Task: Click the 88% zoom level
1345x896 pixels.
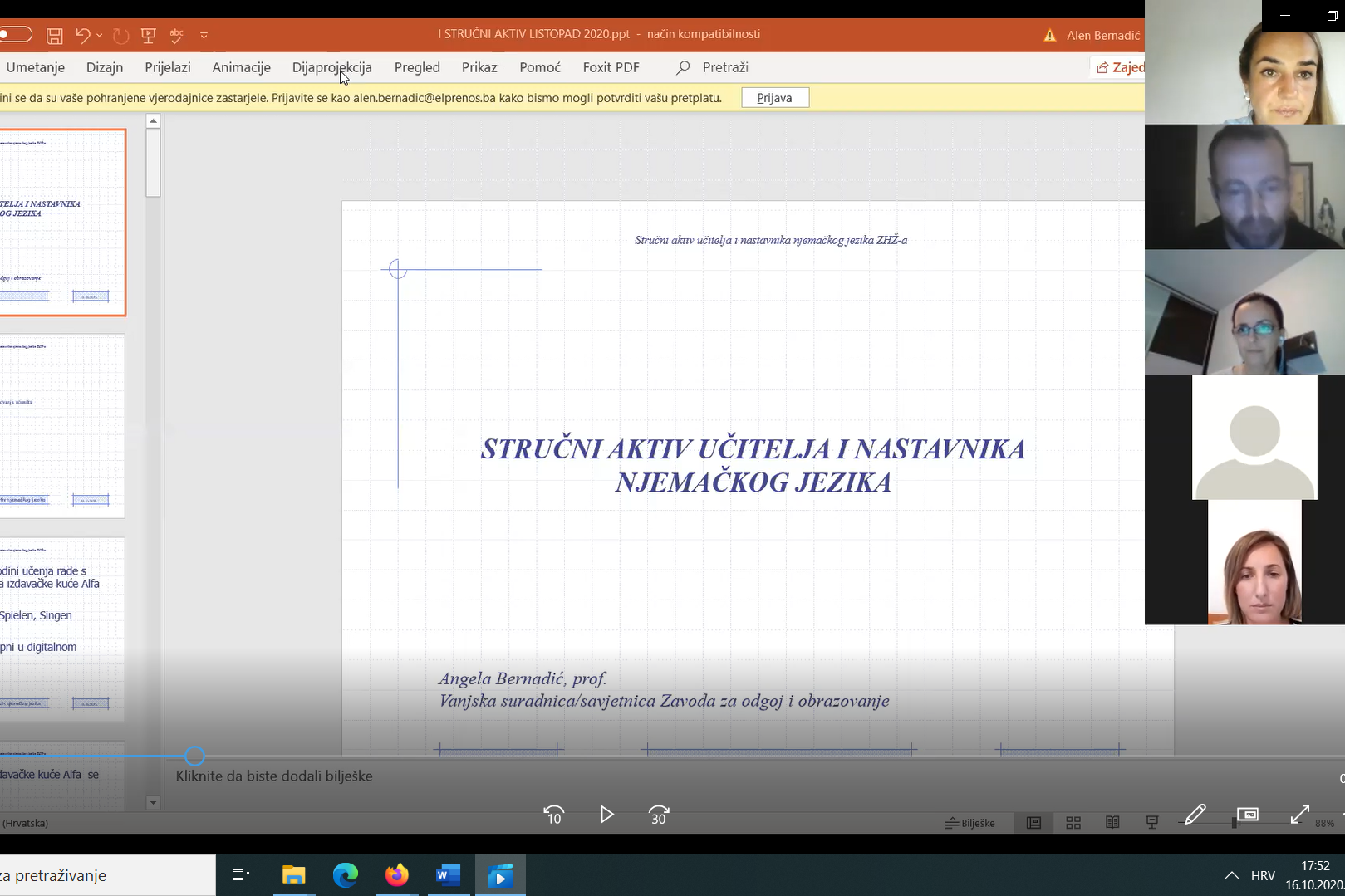Action: click(x=1325, y=823)
